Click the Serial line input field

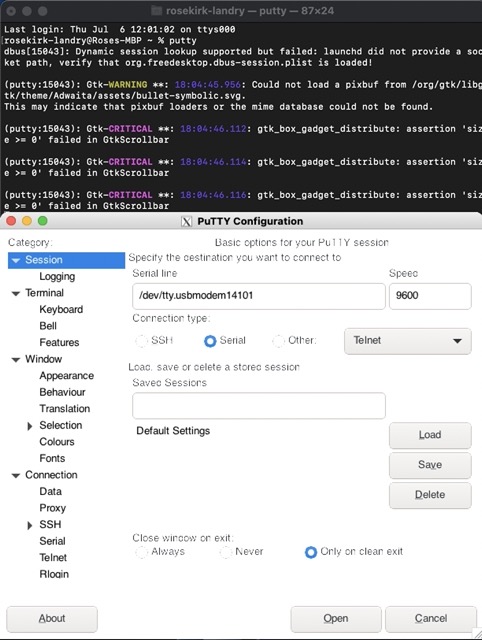[259, 296]
